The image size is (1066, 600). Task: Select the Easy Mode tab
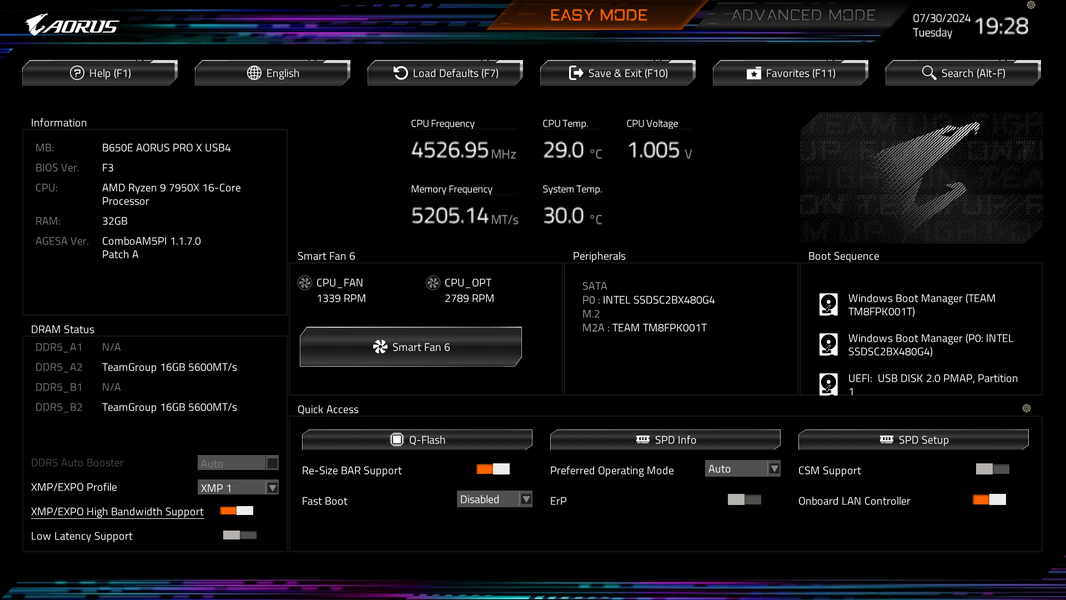[x=598, y=15]
